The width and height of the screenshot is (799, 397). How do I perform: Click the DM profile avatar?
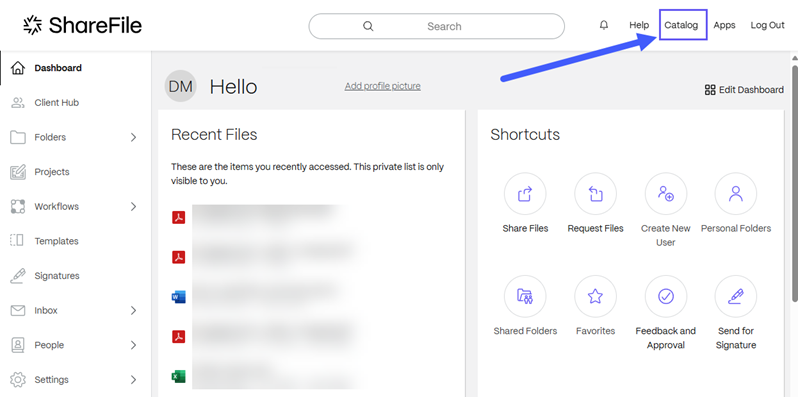(180, 86)
